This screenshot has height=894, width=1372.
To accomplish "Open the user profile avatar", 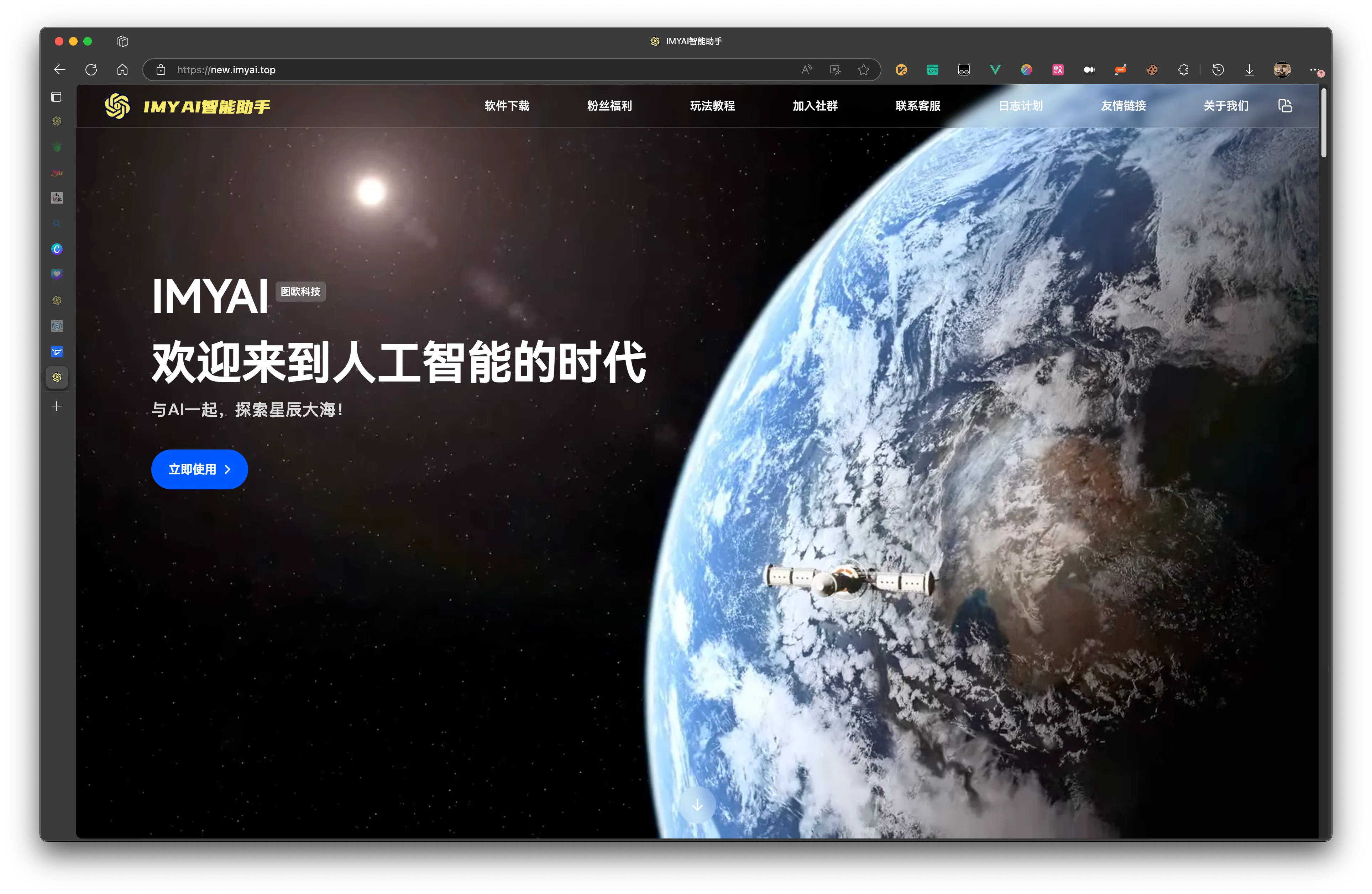I will tap(1282, 70).
